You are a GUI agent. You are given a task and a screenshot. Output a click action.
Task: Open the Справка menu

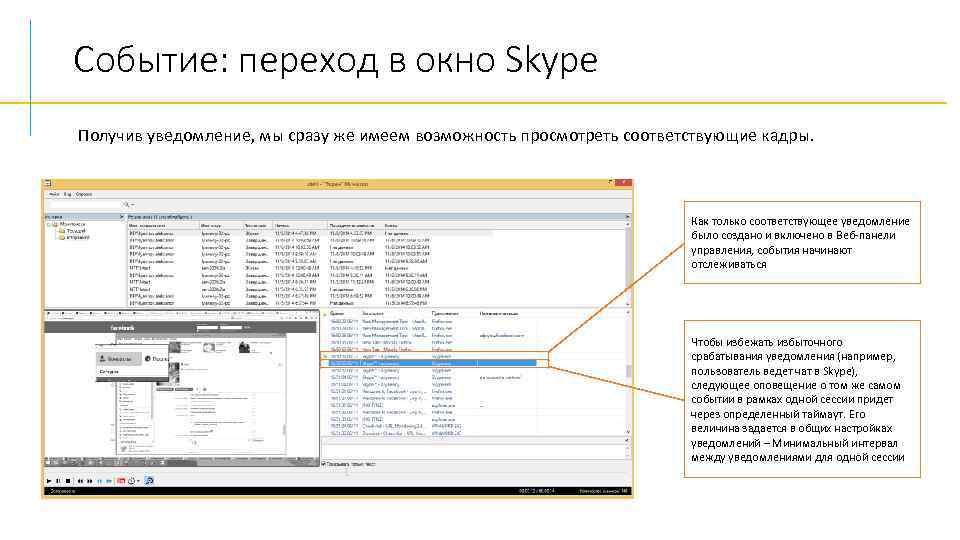pos(84,194)
